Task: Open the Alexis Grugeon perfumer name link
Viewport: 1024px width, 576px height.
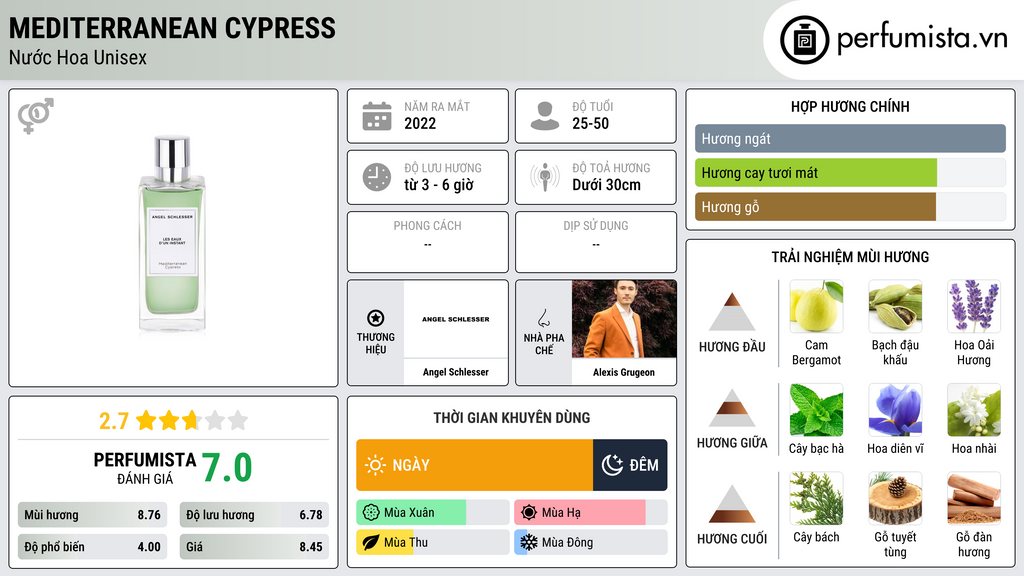Action: 624,372
